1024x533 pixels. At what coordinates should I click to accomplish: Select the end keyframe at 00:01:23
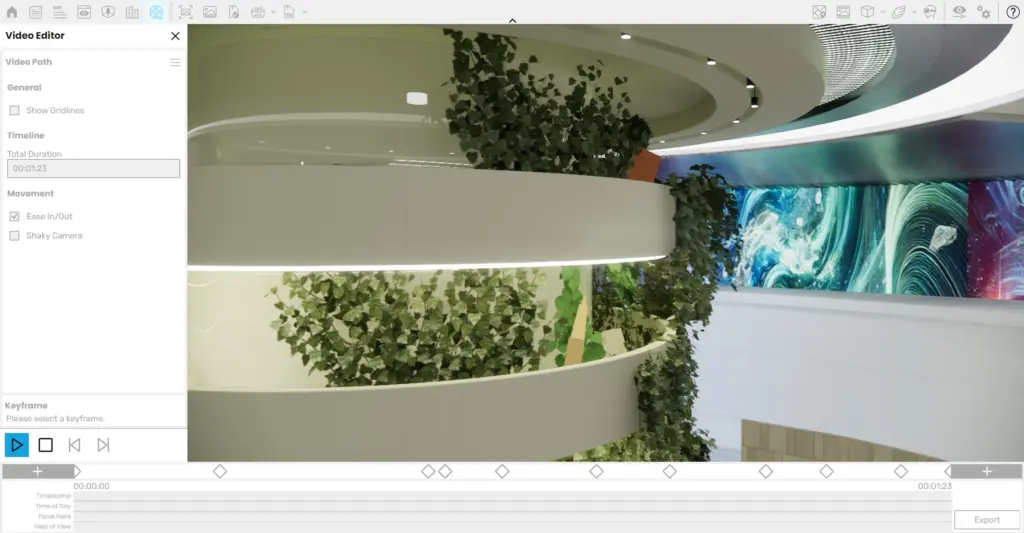point(948,471)
